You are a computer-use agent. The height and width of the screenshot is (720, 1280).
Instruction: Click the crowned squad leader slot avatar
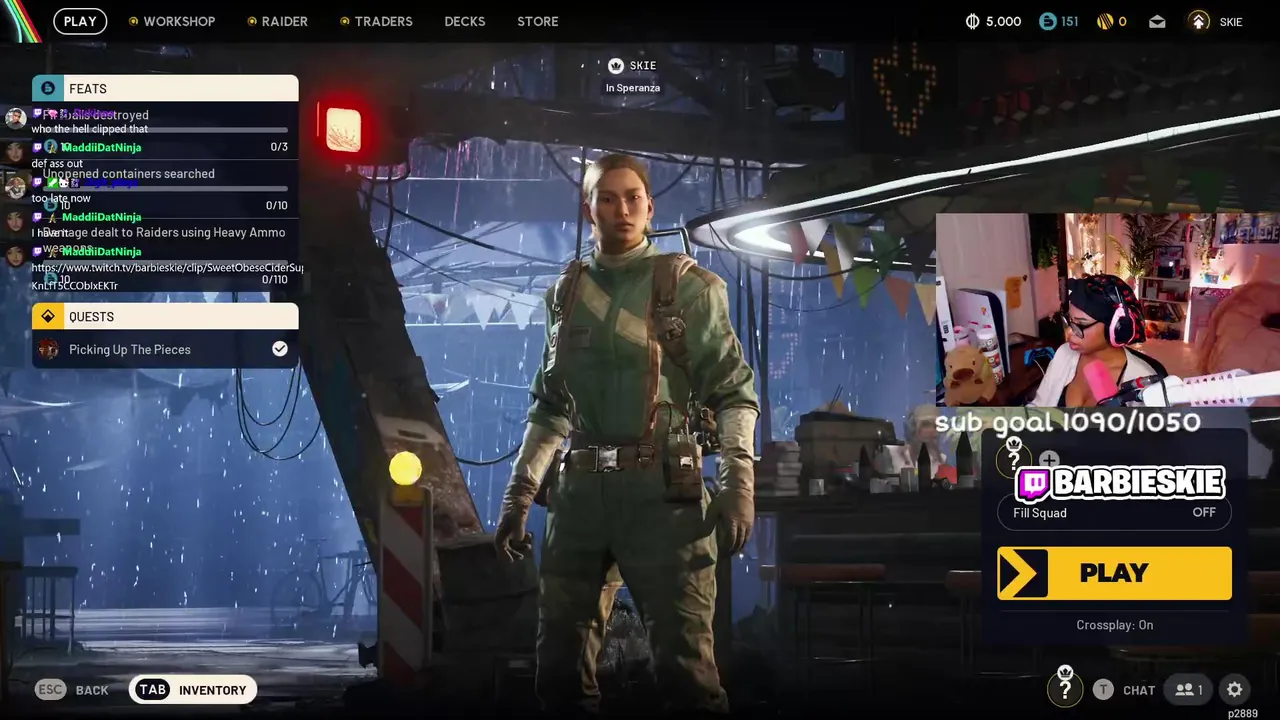pyautogui.click(x=1014, y=456)
